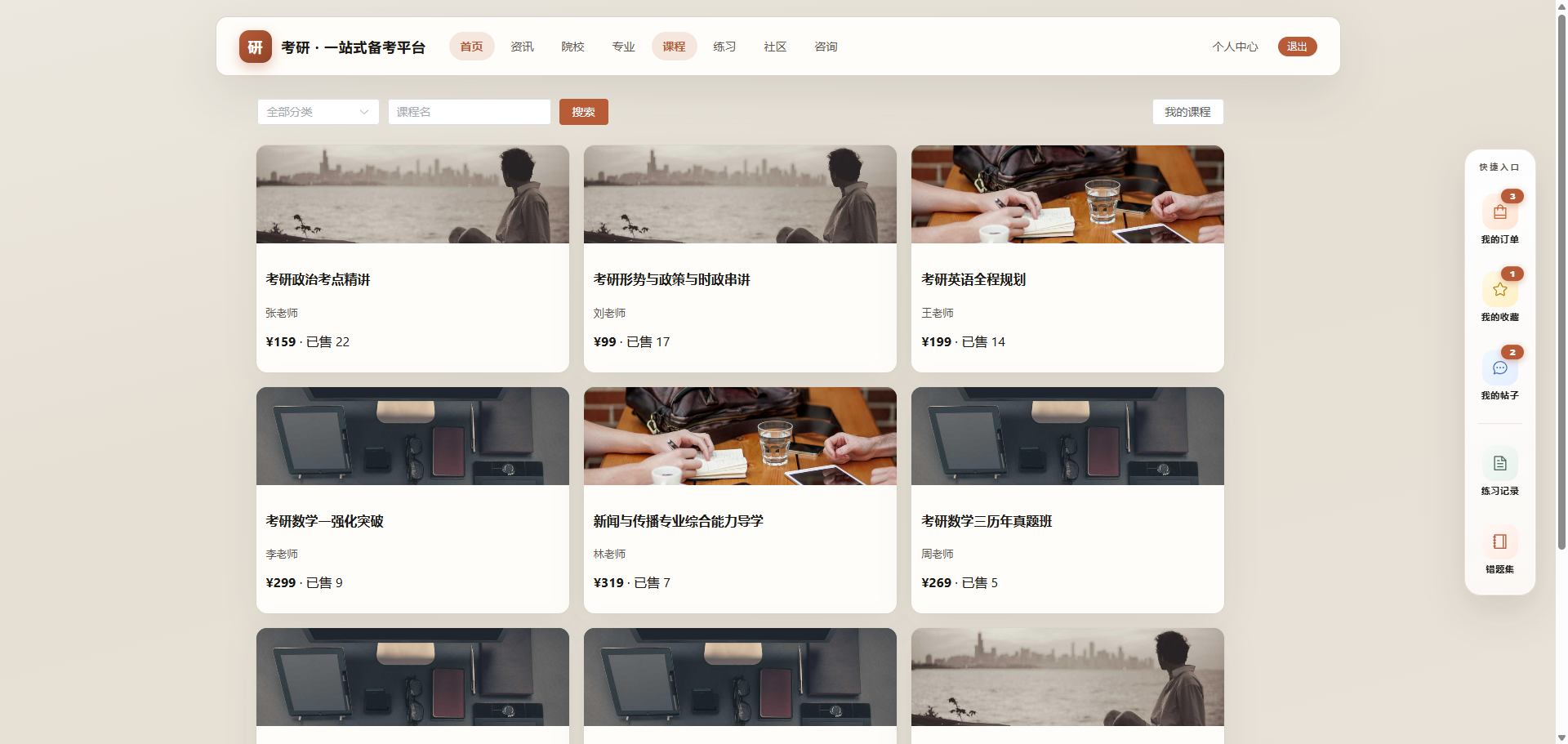Click the 我的收藏 label
This screenshot has width=1568, height=744.
point(1499,317)
